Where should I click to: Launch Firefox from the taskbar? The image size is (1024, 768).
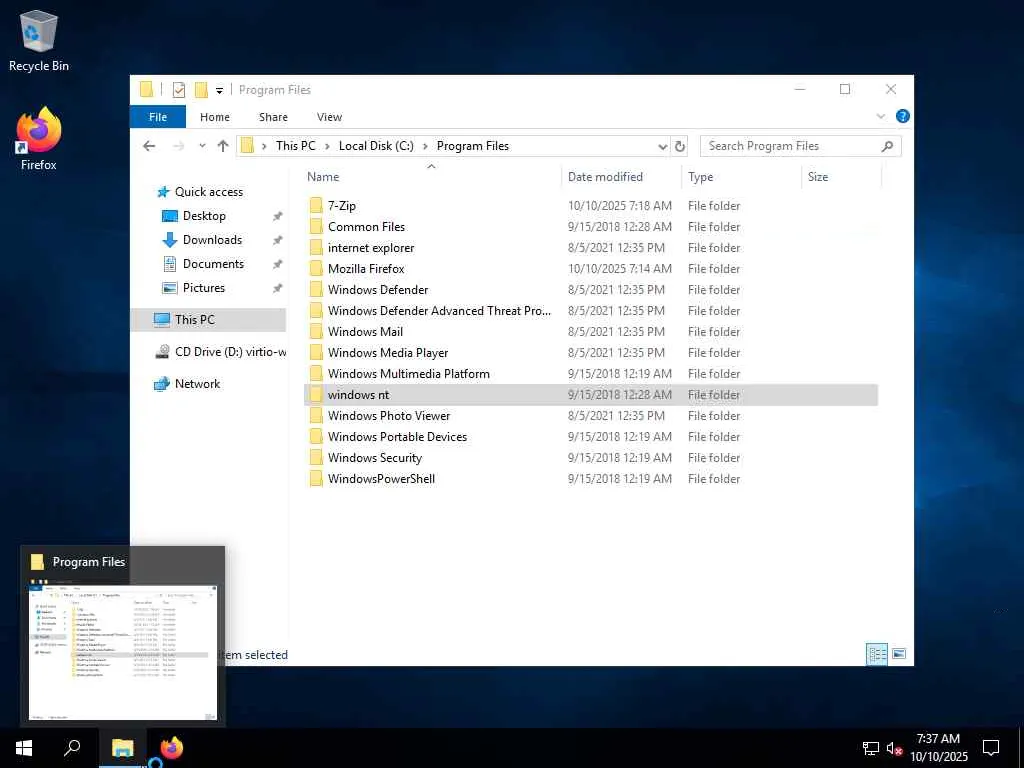click(x=172, y=748)
